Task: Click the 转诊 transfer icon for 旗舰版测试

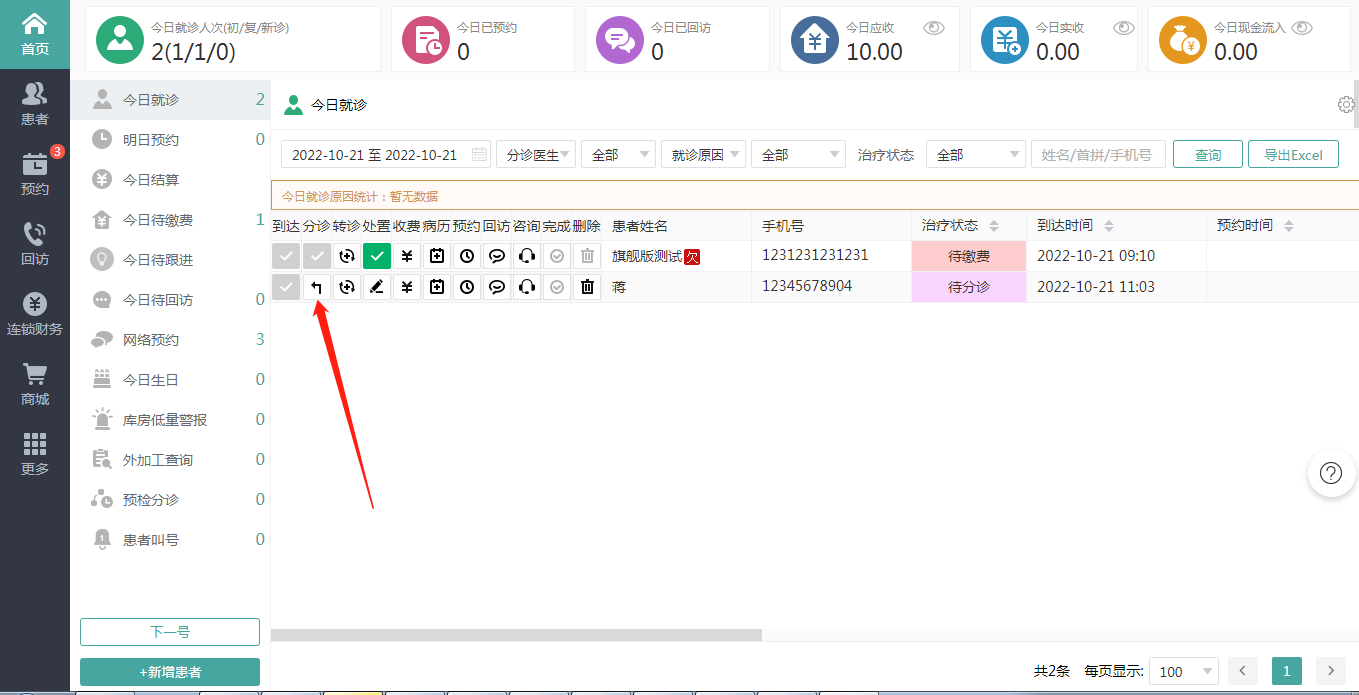Action: click(347, 256)
